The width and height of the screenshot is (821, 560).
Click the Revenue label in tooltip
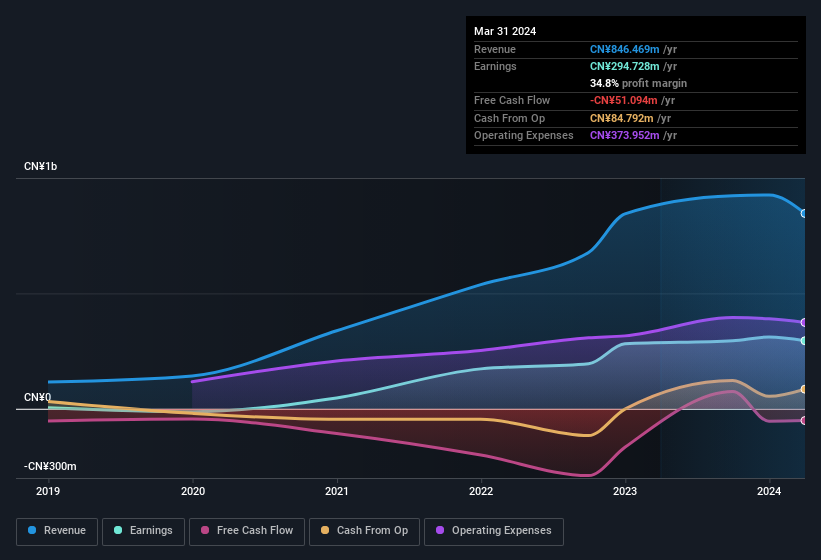point(495,49)
